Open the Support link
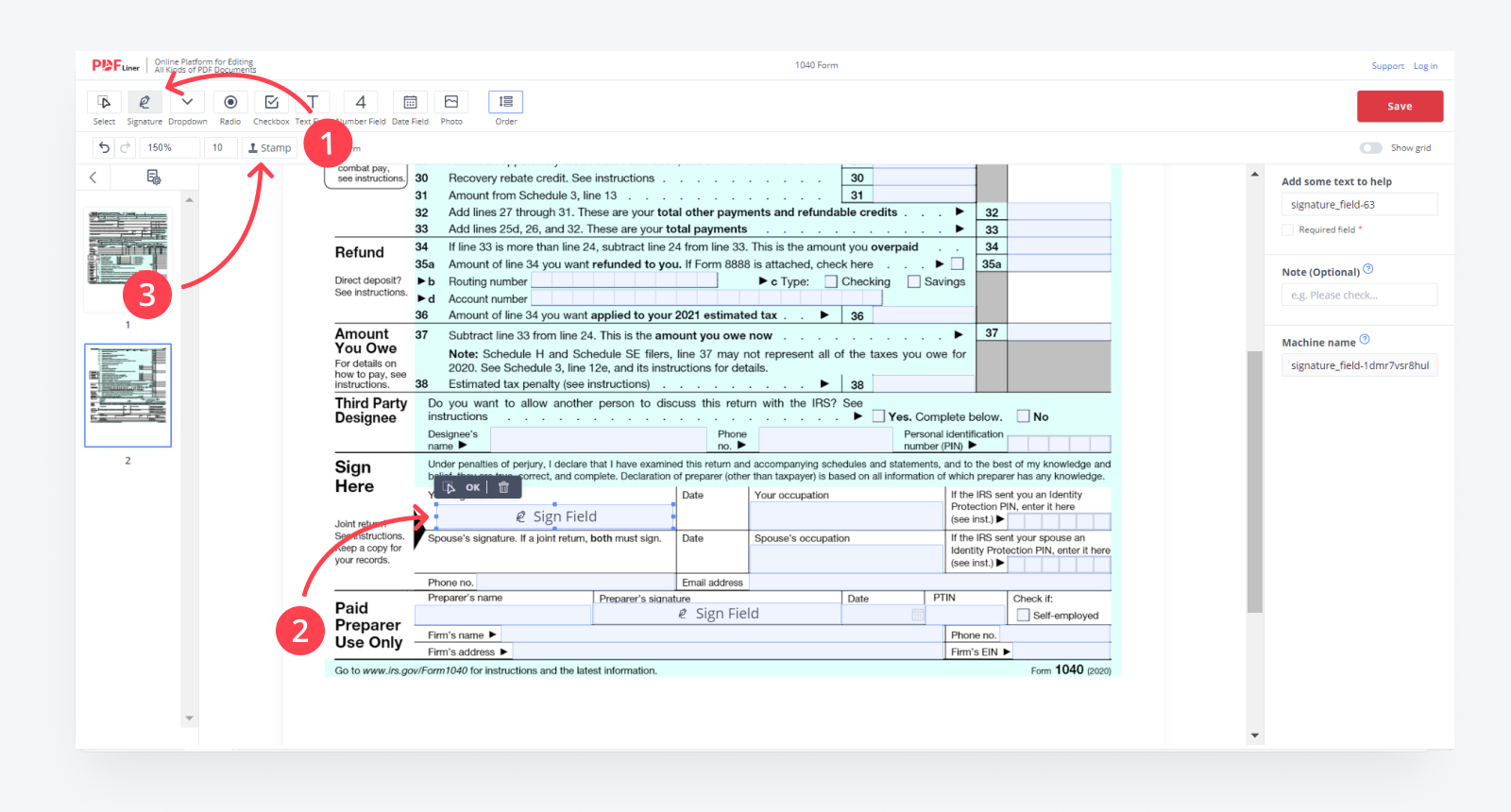 pyautogui.click(x=1387, y=66)
